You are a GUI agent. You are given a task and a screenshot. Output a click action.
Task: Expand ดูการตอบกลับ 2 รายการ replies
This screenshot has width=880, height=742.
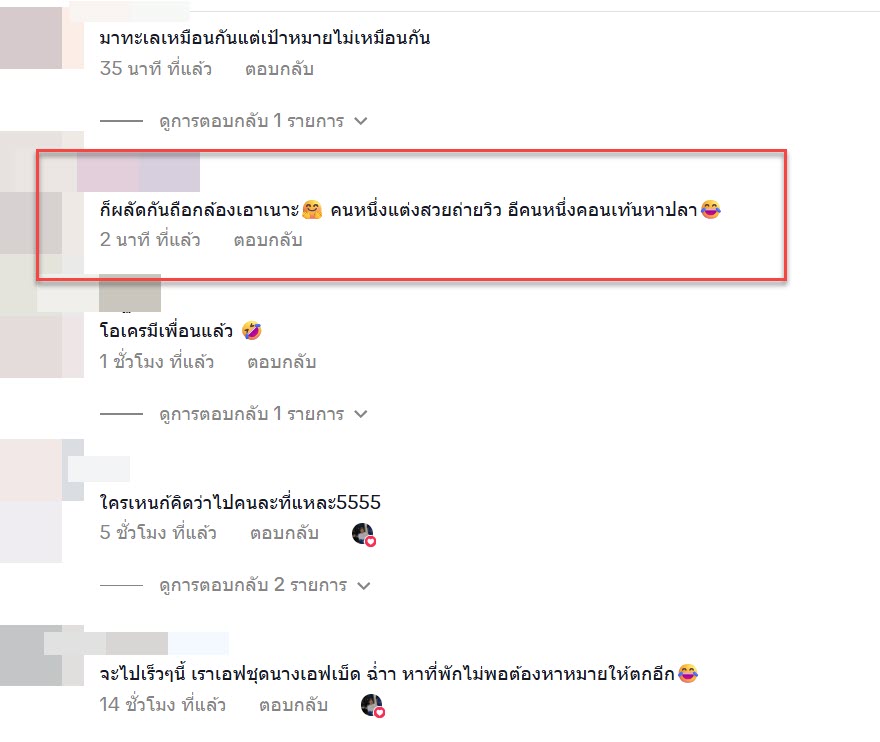(x=265, y=585)
